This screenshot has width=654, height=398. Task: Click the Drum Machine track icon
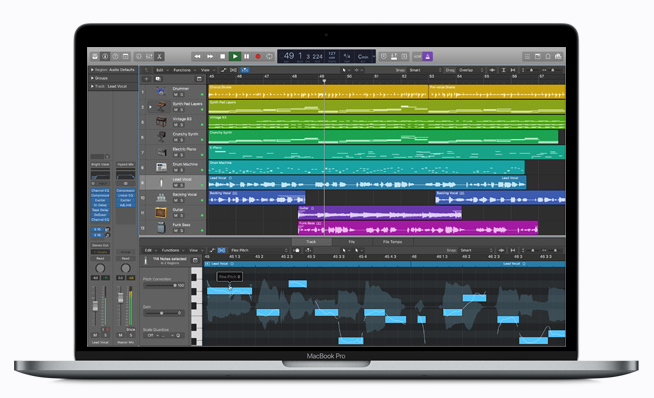(x=161, y=167)
